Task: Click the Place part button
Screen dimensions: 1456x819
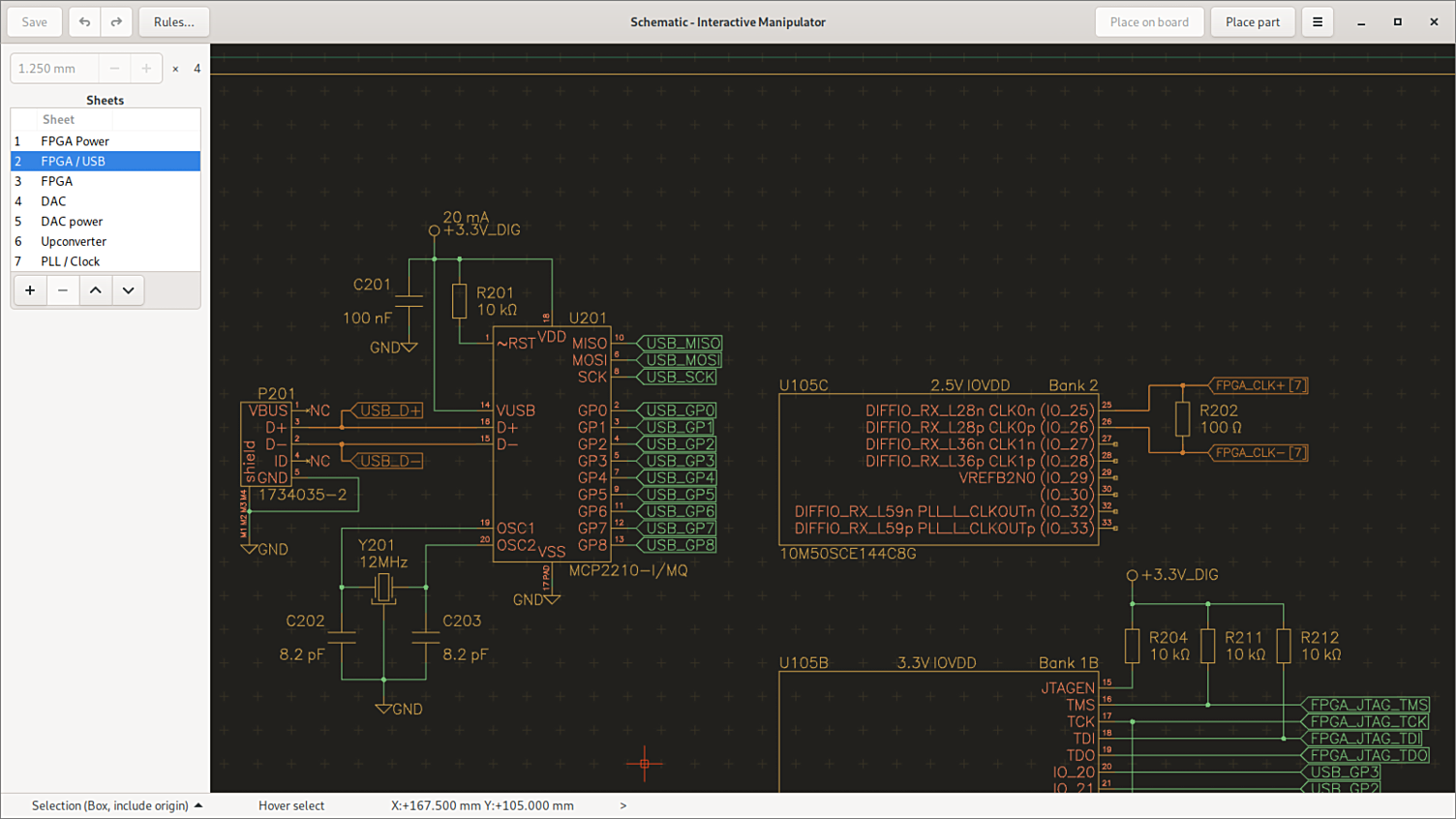Action: click(1252, 22)
